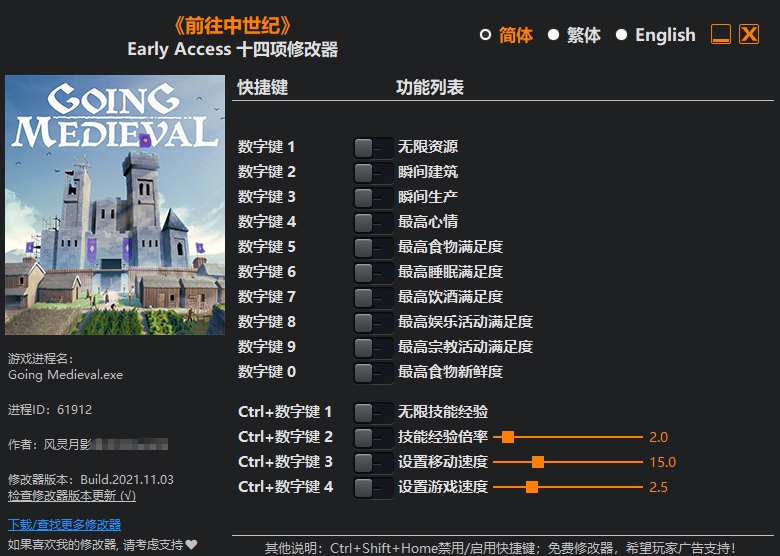This screenshot has height=556, width=780.
Task: Click 进程ID: 61912 text
Action: (50, 410)
